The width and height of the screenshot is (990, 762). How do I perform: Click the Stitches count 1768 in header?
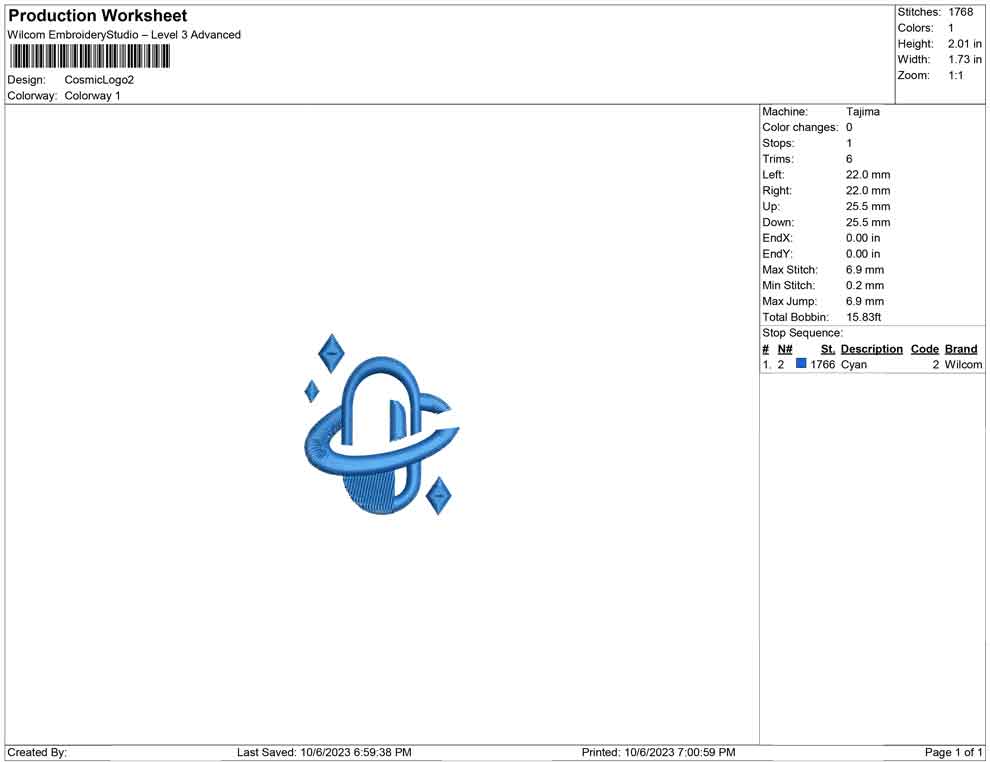coord(960,12)
